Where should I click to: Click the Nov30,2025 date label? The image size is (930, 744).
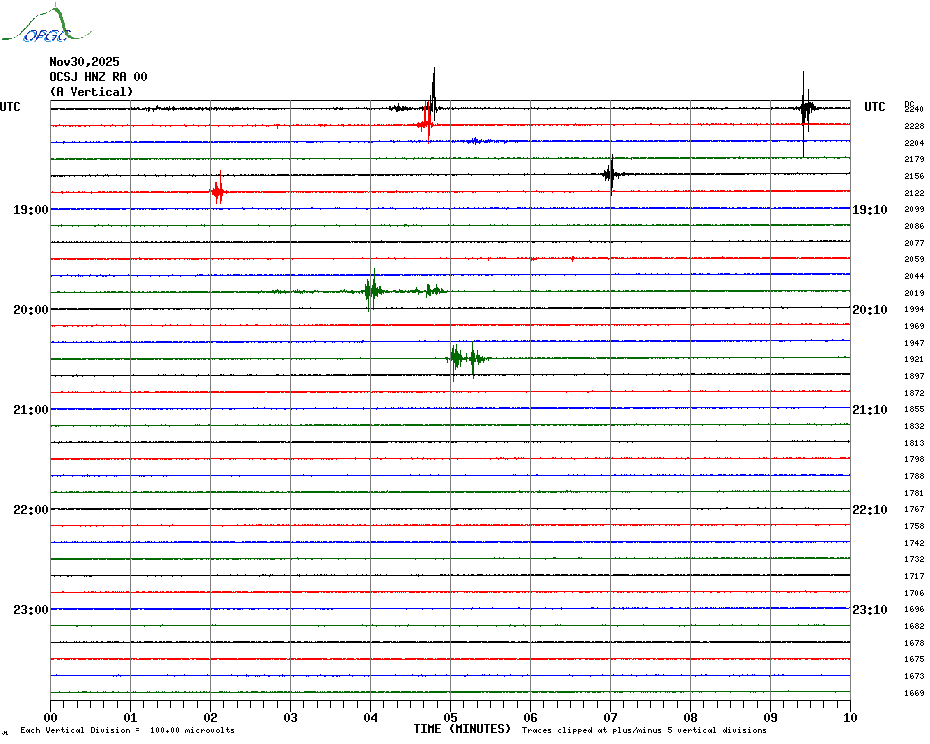pos(84,62)
